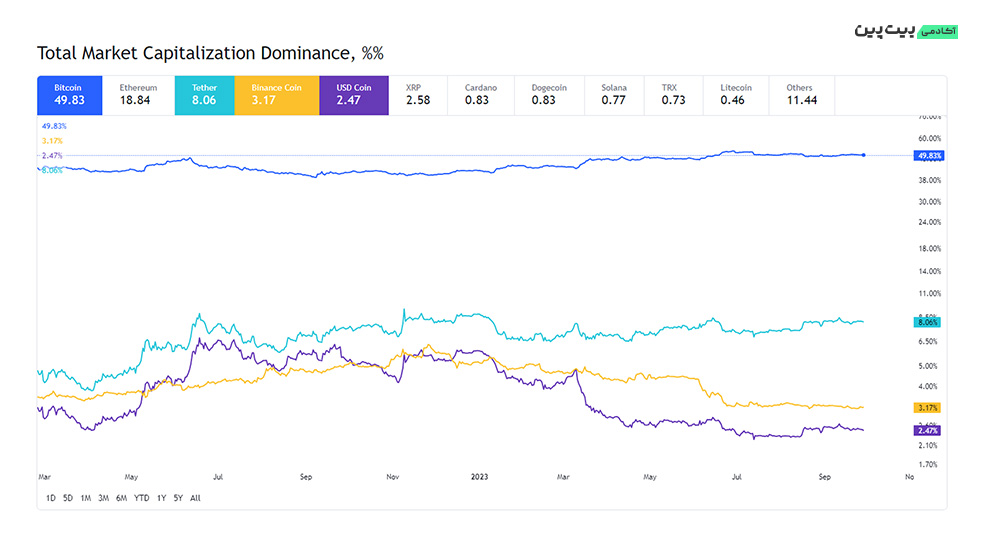Click the 30.00% price scale label
Image resolution: width=984 pixels, height=554 pixels.
929,202
